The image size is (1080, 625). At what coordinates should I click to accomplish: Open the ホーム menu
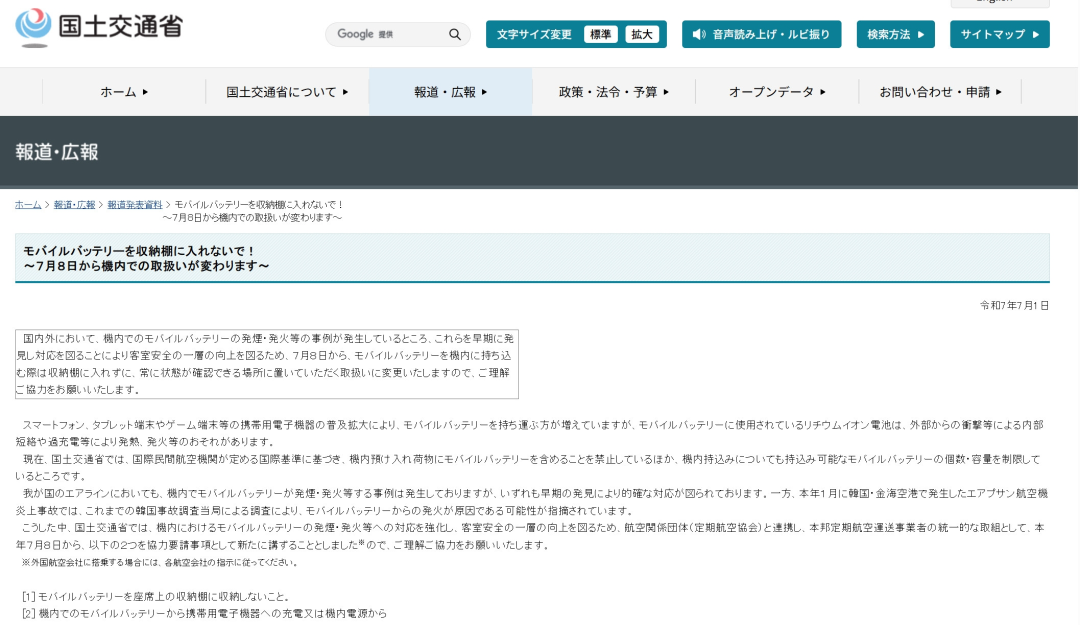pos(124,92)
